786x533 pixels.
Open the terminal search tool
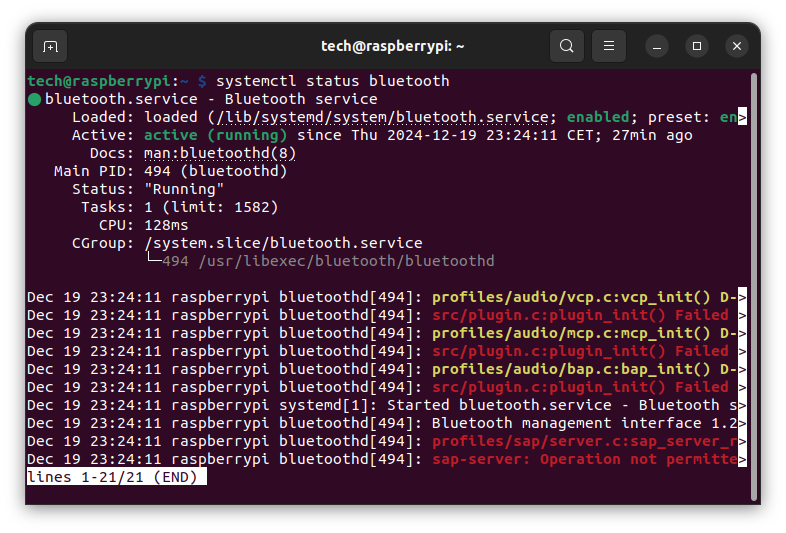click(566, 46)
